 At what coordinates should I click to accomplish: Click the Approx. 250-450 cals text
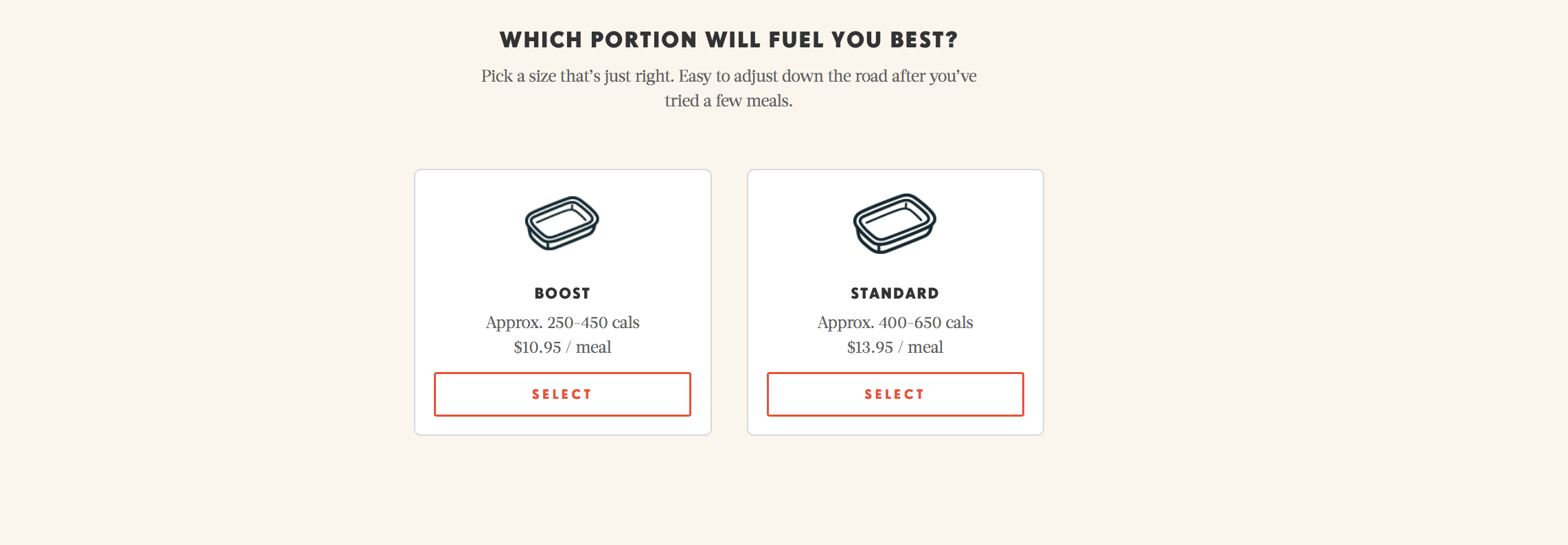point(562,323)
